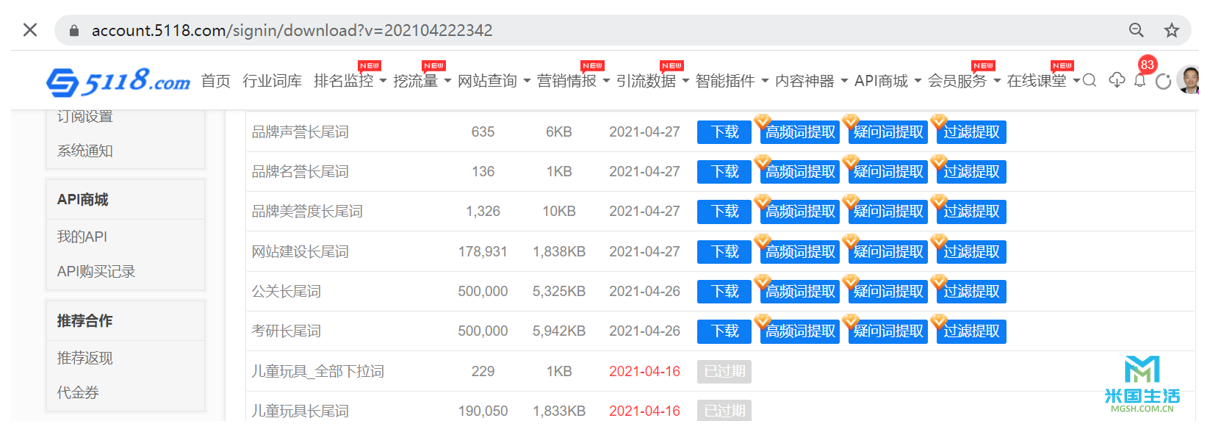
Task: Open the user avatar photo
Action: [x=1188, y=80]
